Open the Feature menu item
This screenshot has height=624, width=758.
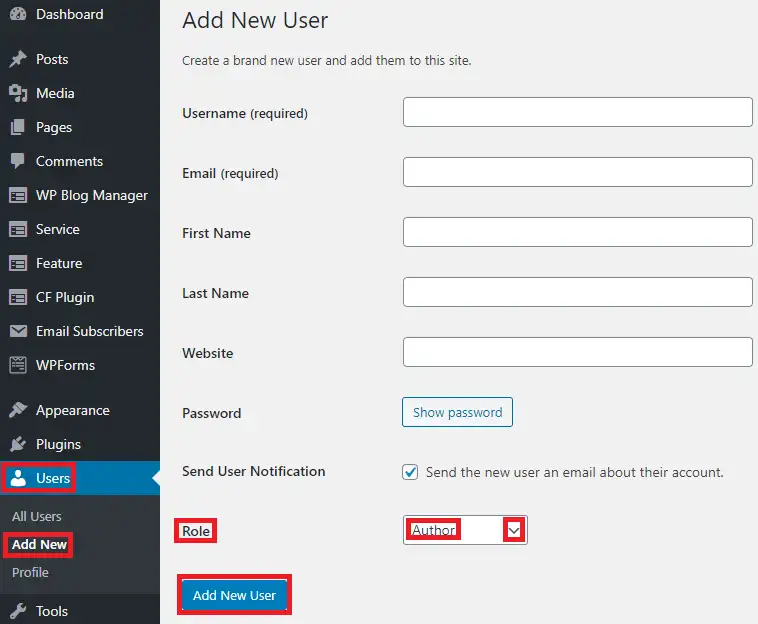point(59,263)
